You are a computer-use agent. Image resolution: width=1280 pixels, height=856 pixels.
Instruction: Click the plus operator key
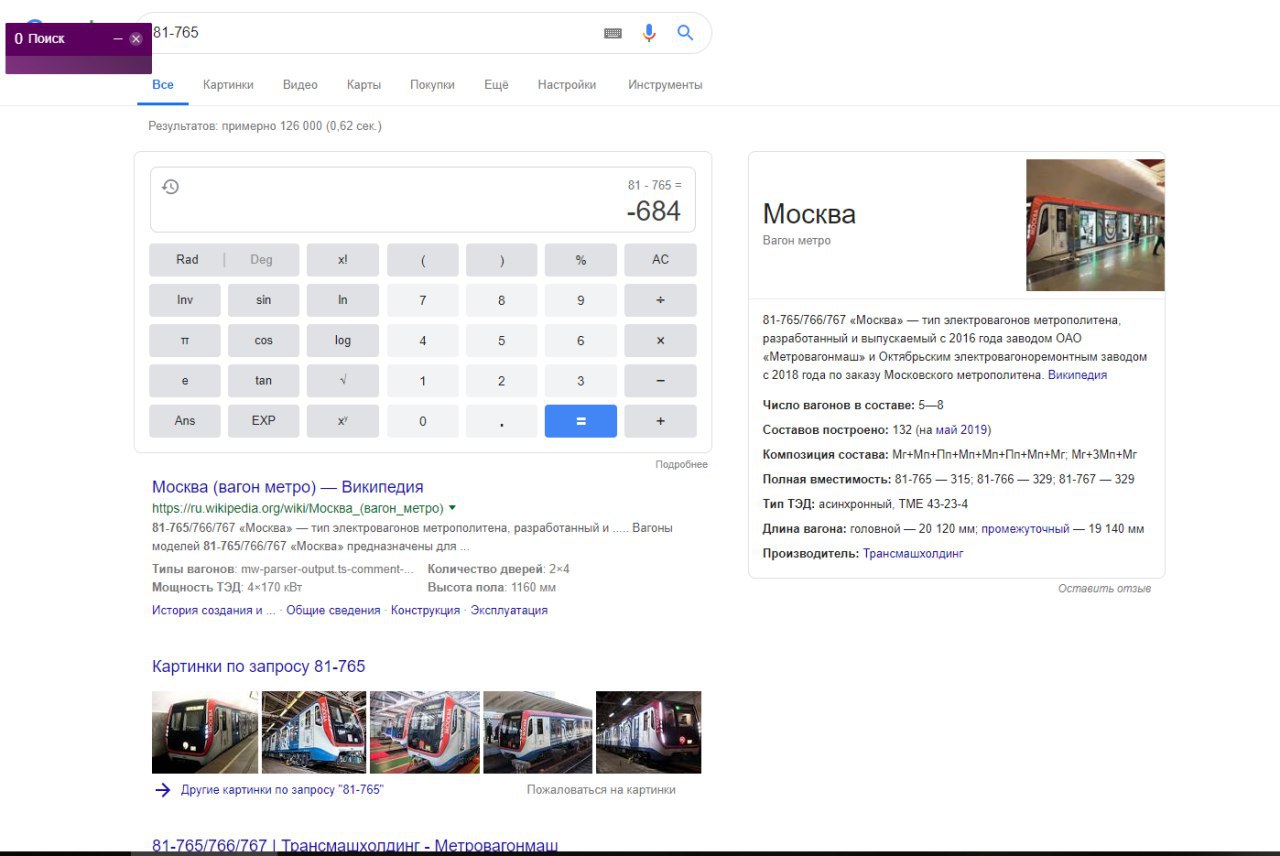click(660, 421)
